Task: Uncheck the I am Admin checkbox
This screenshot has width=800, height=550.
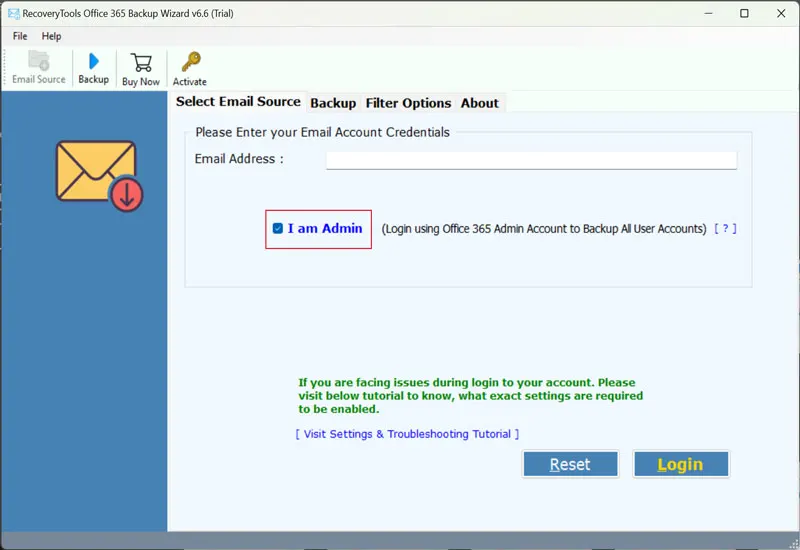Action: coord(278,229)
